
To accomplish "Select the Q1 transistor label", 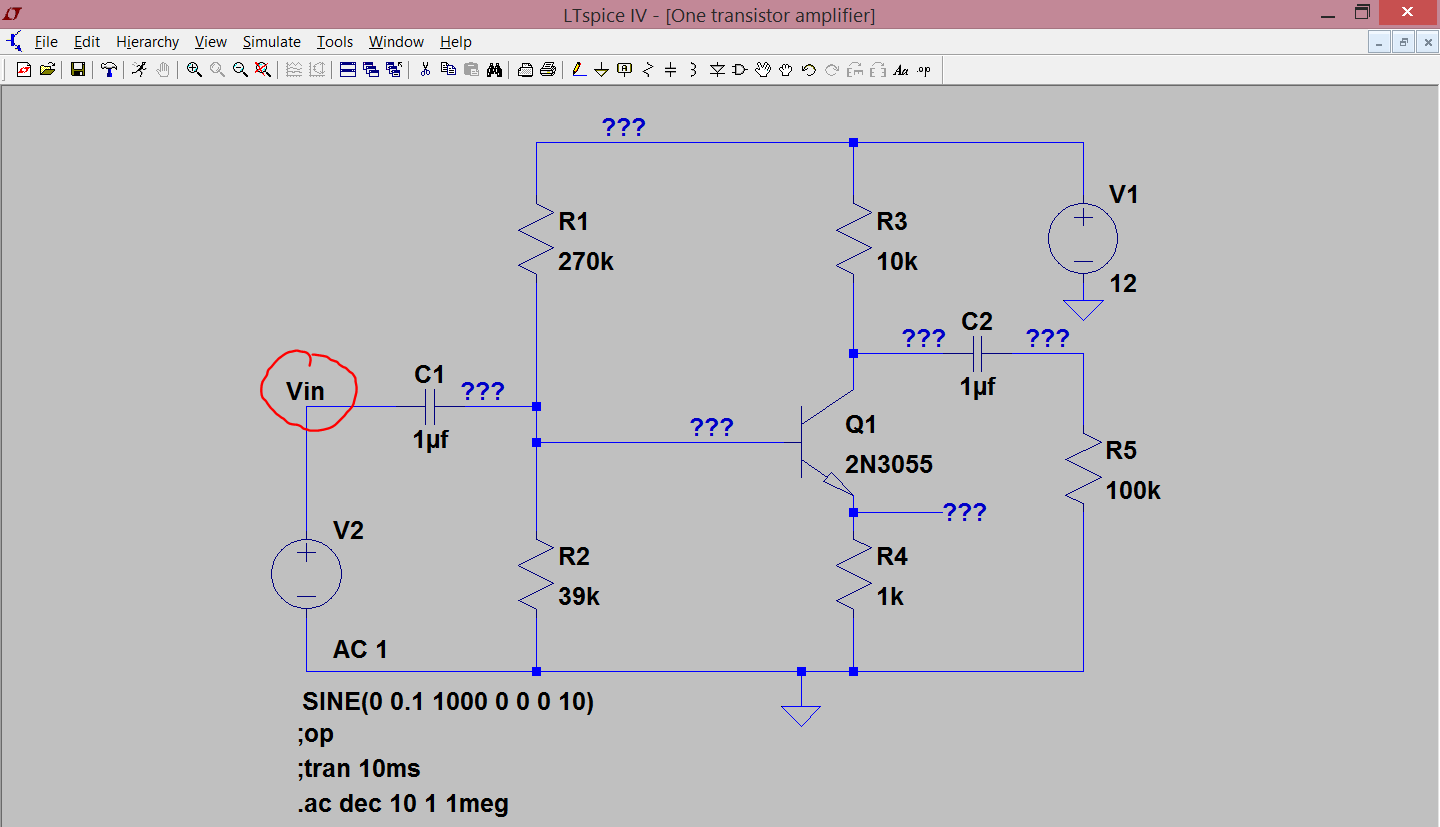I will tap(861, 425).
